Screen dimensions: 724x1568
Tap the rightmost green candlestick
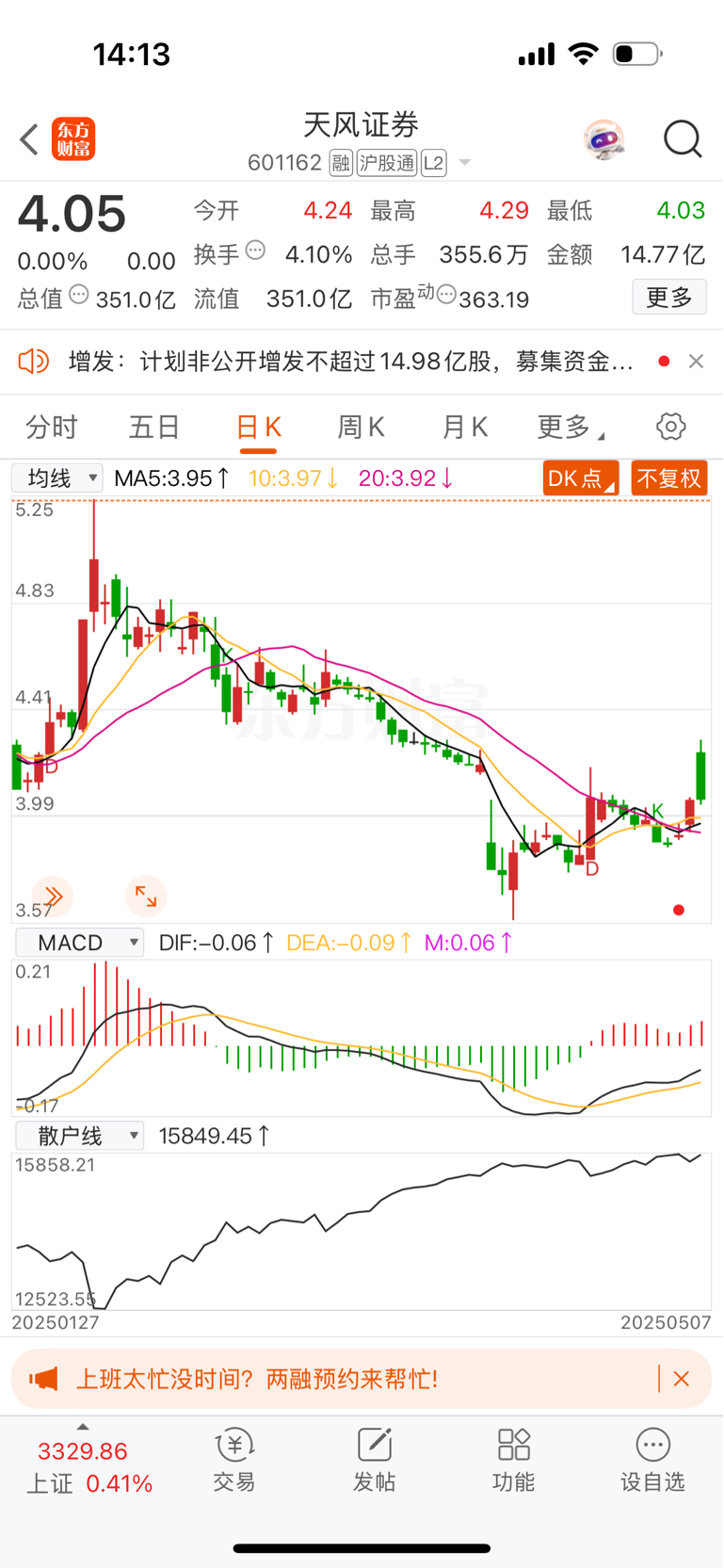(701, 774)
